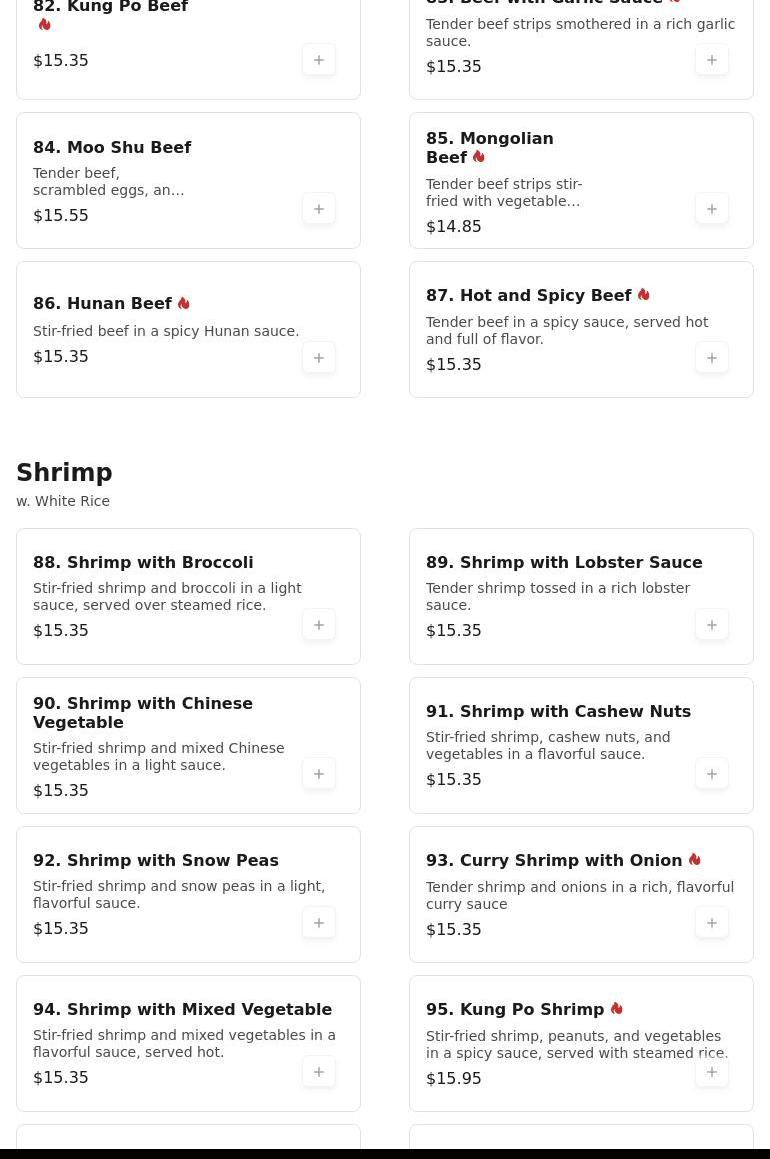Click the Kung Po Shrimp $15.95 price
The image size is (770, 1159).
pyautogui.click(x=453, y=1078)
